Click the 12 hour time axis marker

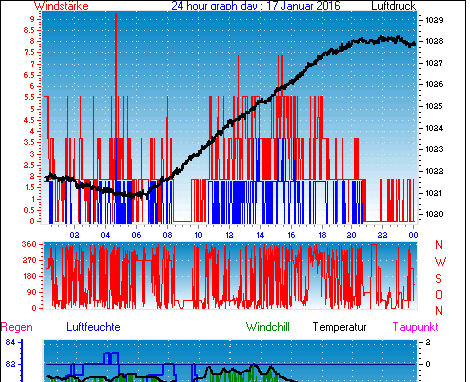click(229, 235)
